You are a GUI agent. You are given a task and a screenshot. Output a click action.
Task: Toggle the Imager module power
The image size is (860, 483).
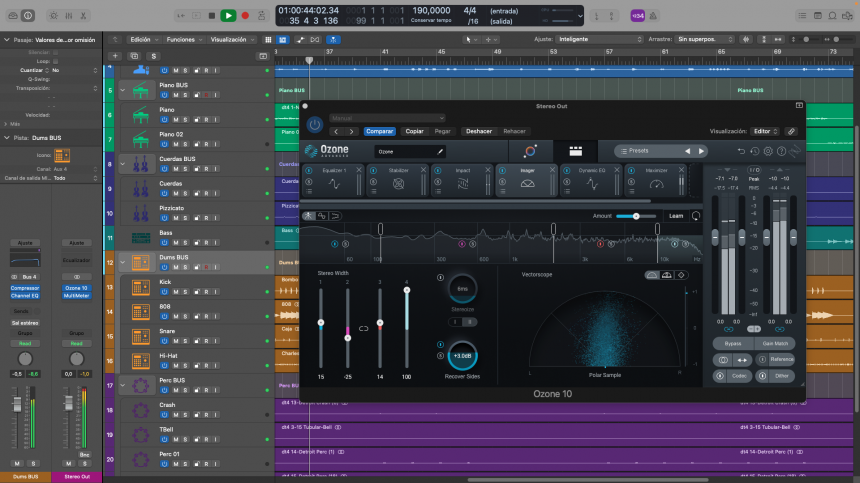(502, 171)
